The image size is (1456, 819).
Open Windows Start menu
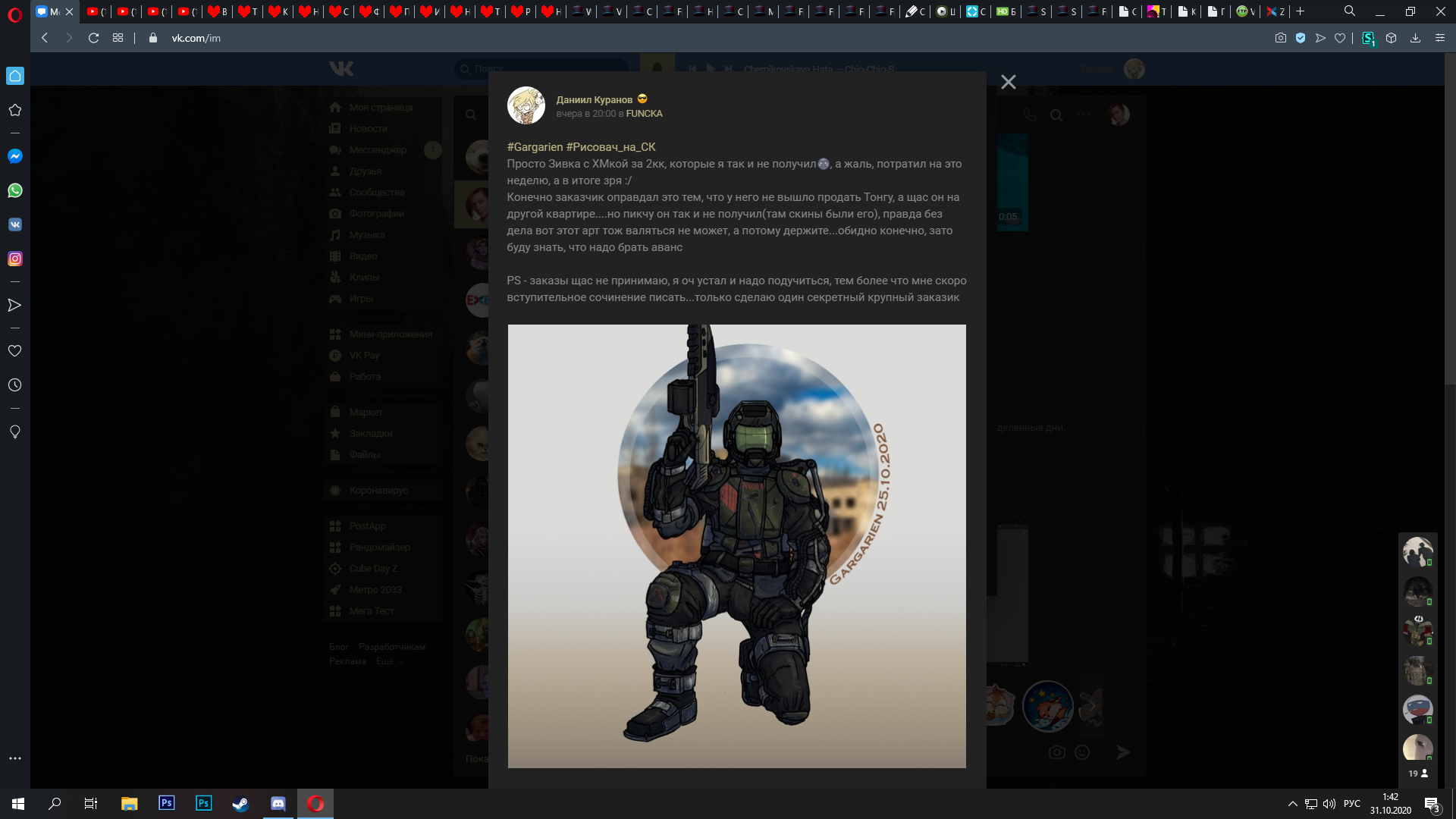click(18, 804)
